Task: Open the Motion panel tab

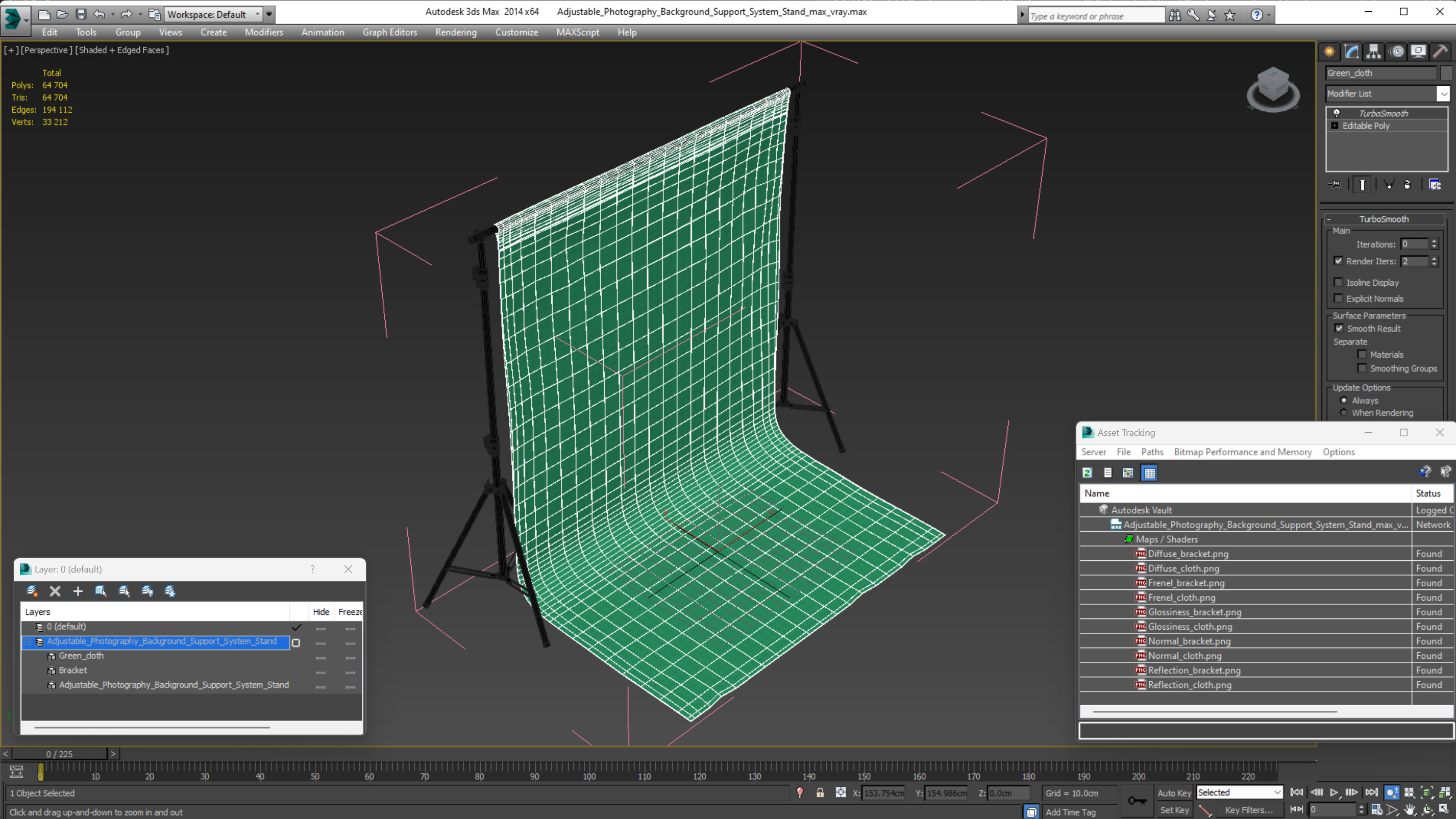Action: [x=1397, y=52]
